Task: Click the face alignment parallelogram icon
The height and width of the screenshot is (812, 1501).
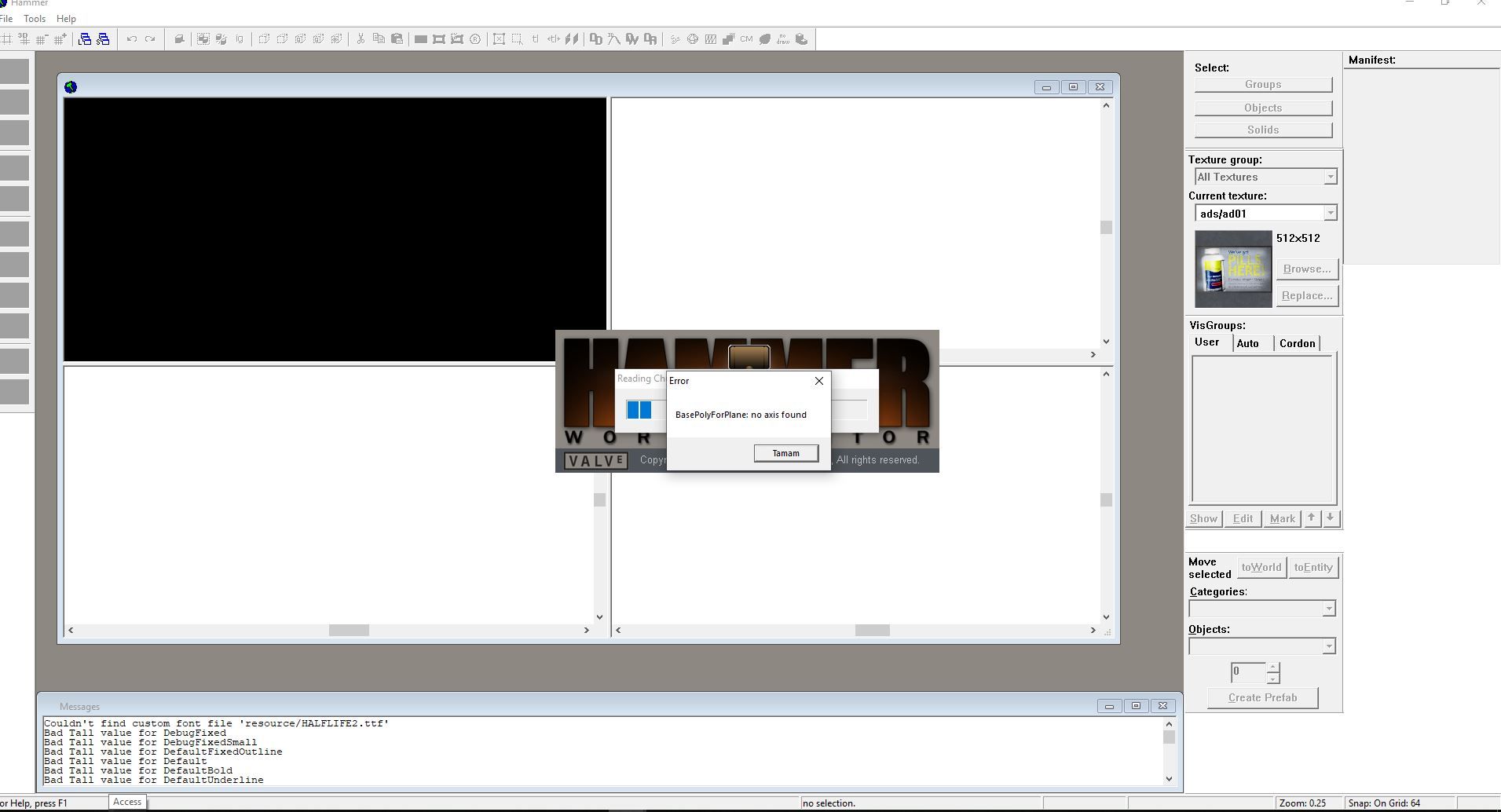Action: point(572,39)
